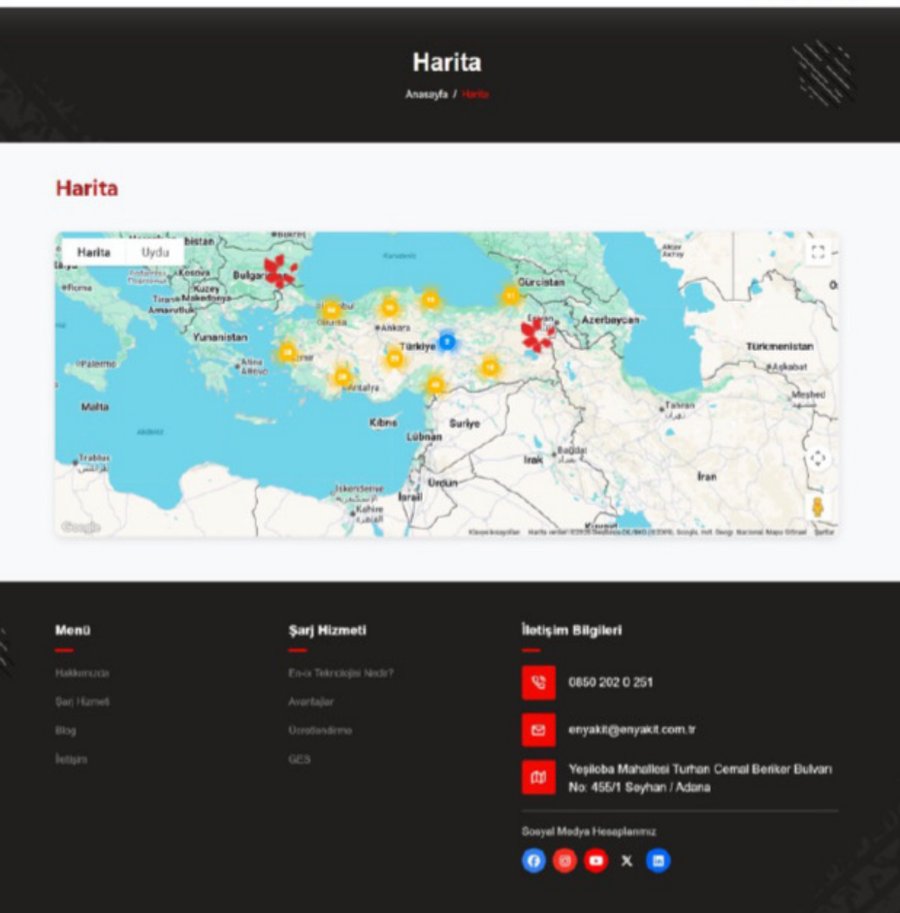The width and height of the screenshot is (900, 913).
Task: Click the Malta label on the map
Action: [95, 406]
